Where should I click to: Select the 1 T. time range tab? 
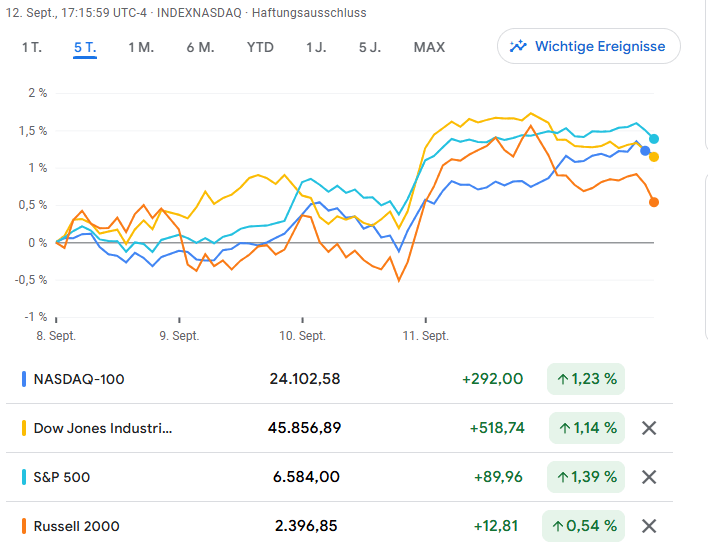pyautogui.click(x=32, y=47)
